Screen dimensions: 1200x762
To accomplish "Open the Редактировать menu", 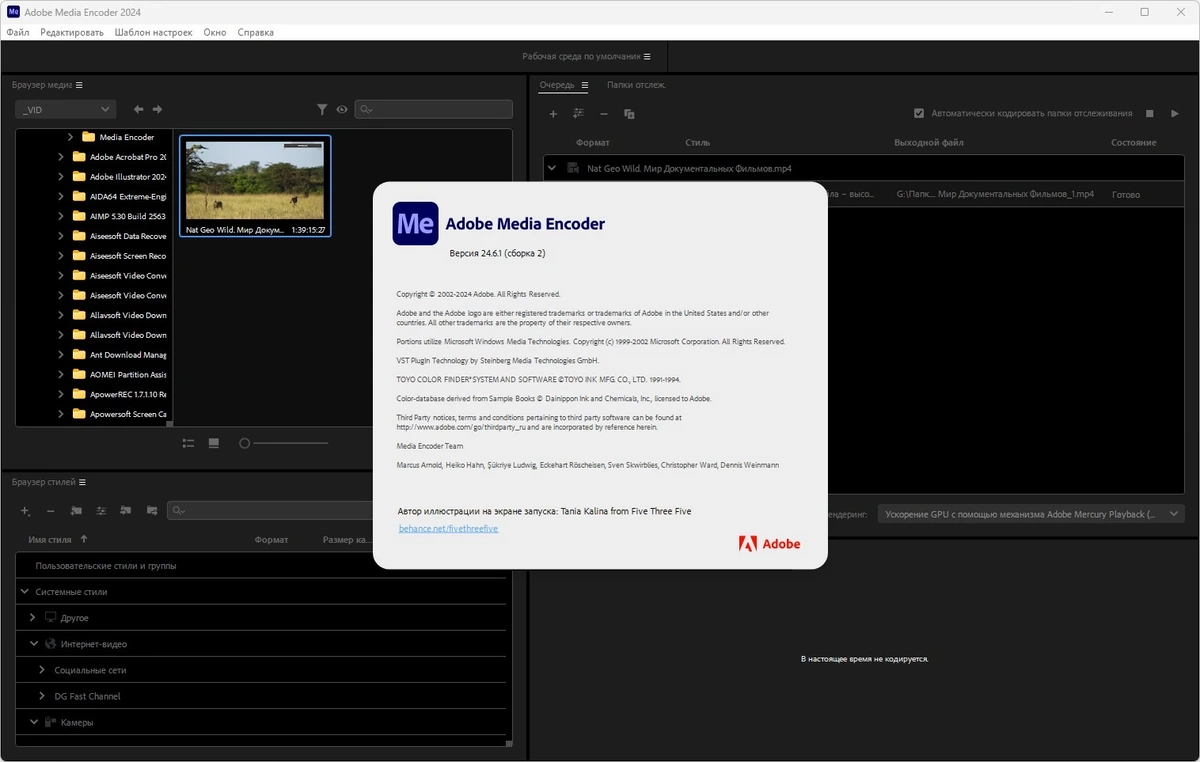I will click(72, 32).
